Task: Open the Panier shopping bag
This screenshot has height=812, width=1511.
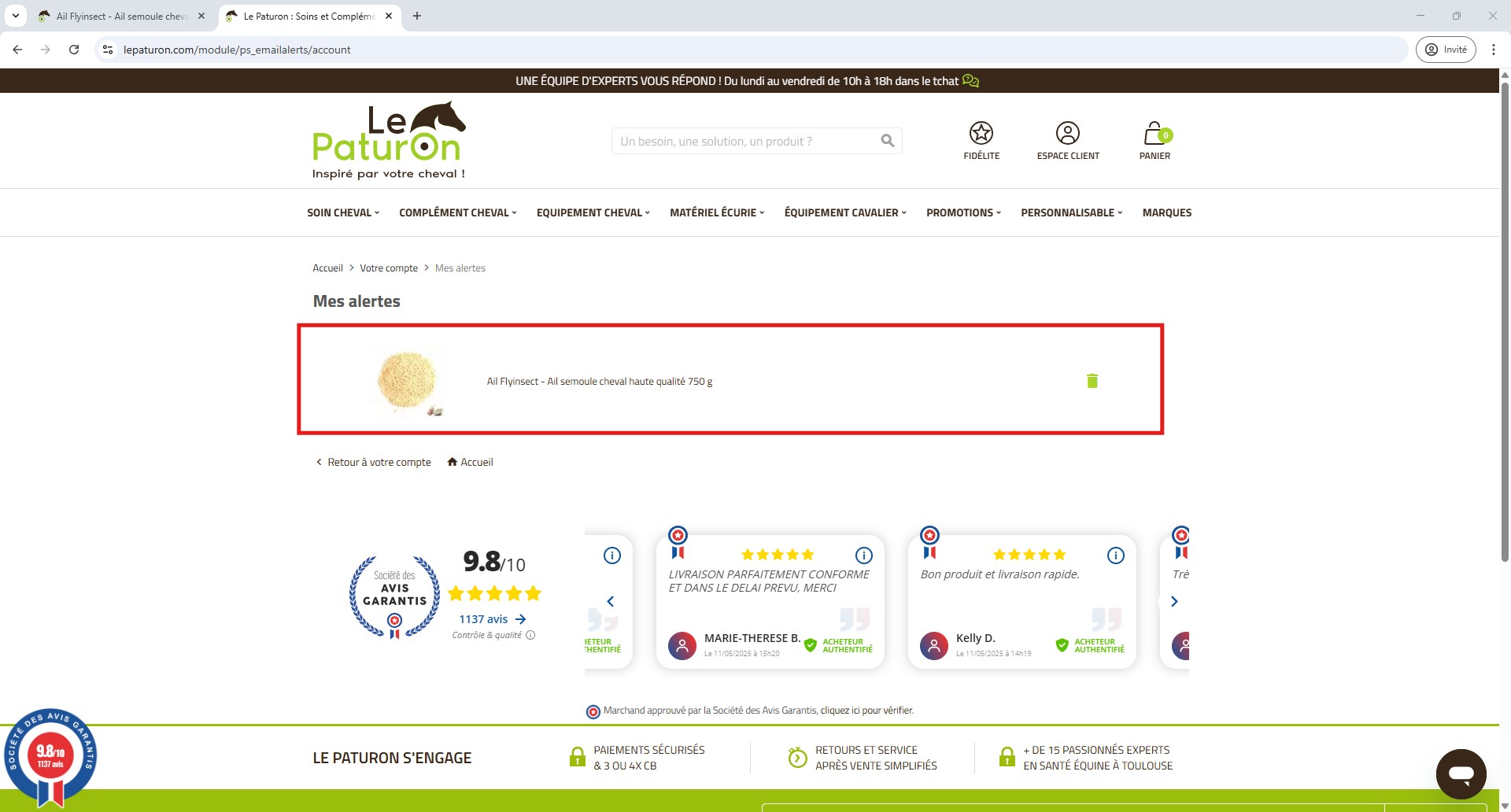Action: click(1154, 133)
